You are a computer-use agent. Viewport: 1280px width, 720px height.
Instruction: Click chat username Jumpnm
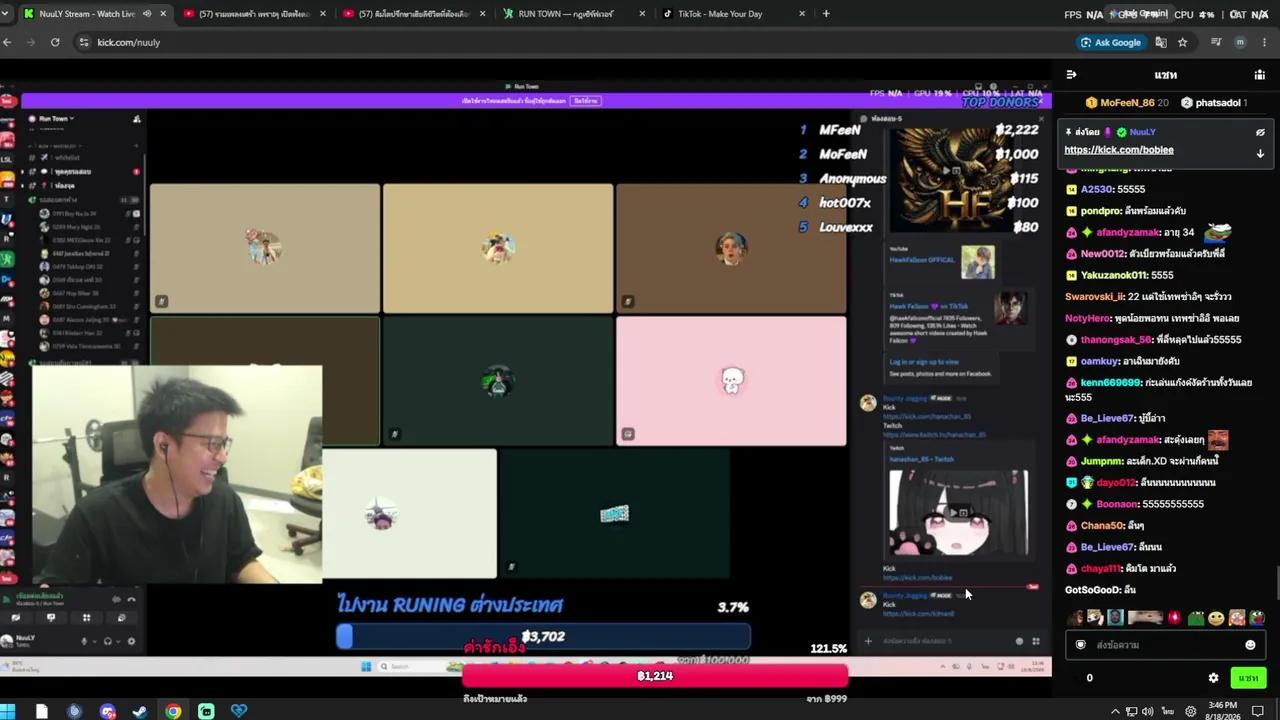(1102, 461)
